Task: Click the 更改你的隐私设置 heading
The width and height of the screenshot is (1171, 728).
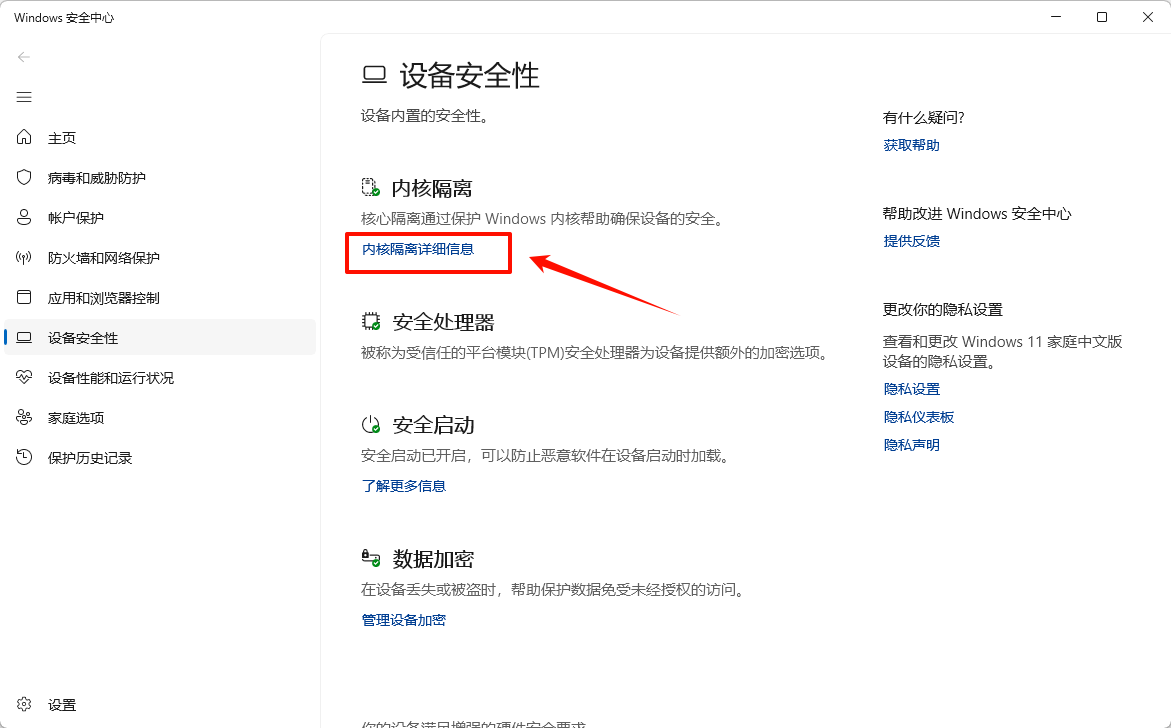Action: [942, 309]
